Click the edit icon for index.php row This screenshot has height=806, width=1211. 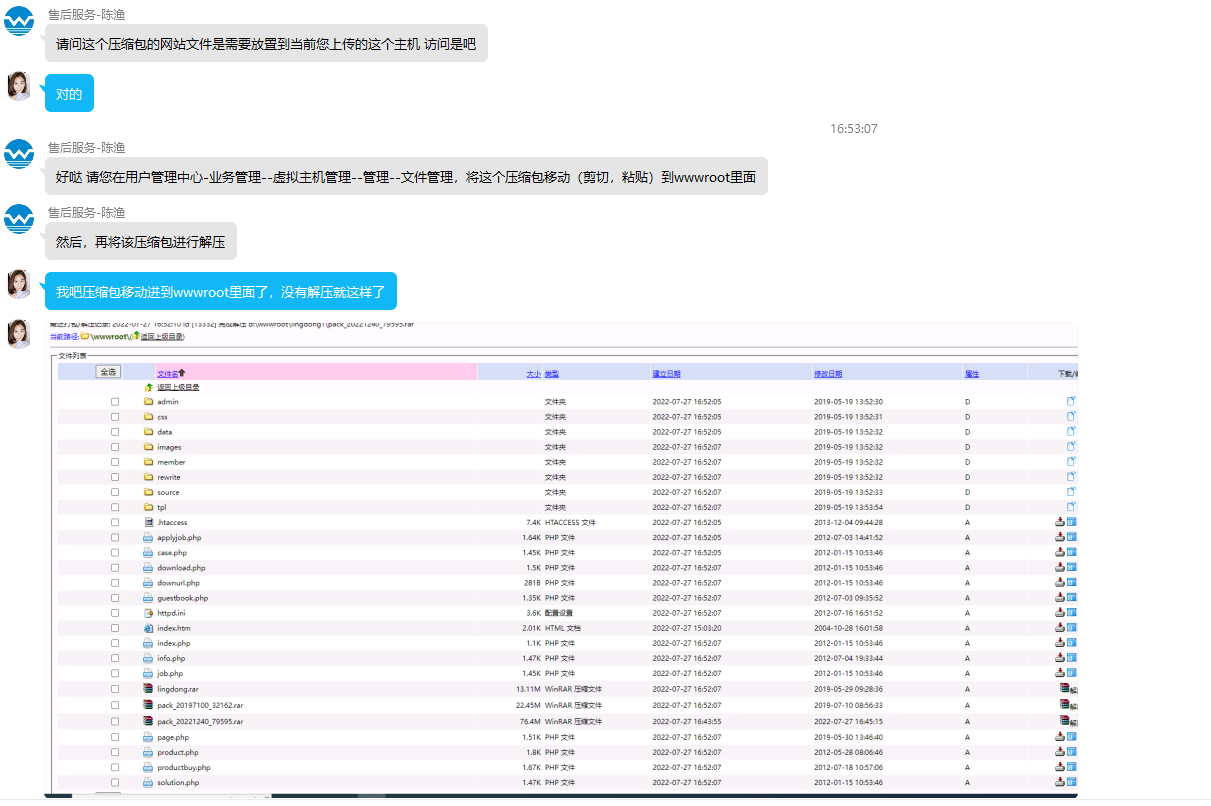(1071, 643)
